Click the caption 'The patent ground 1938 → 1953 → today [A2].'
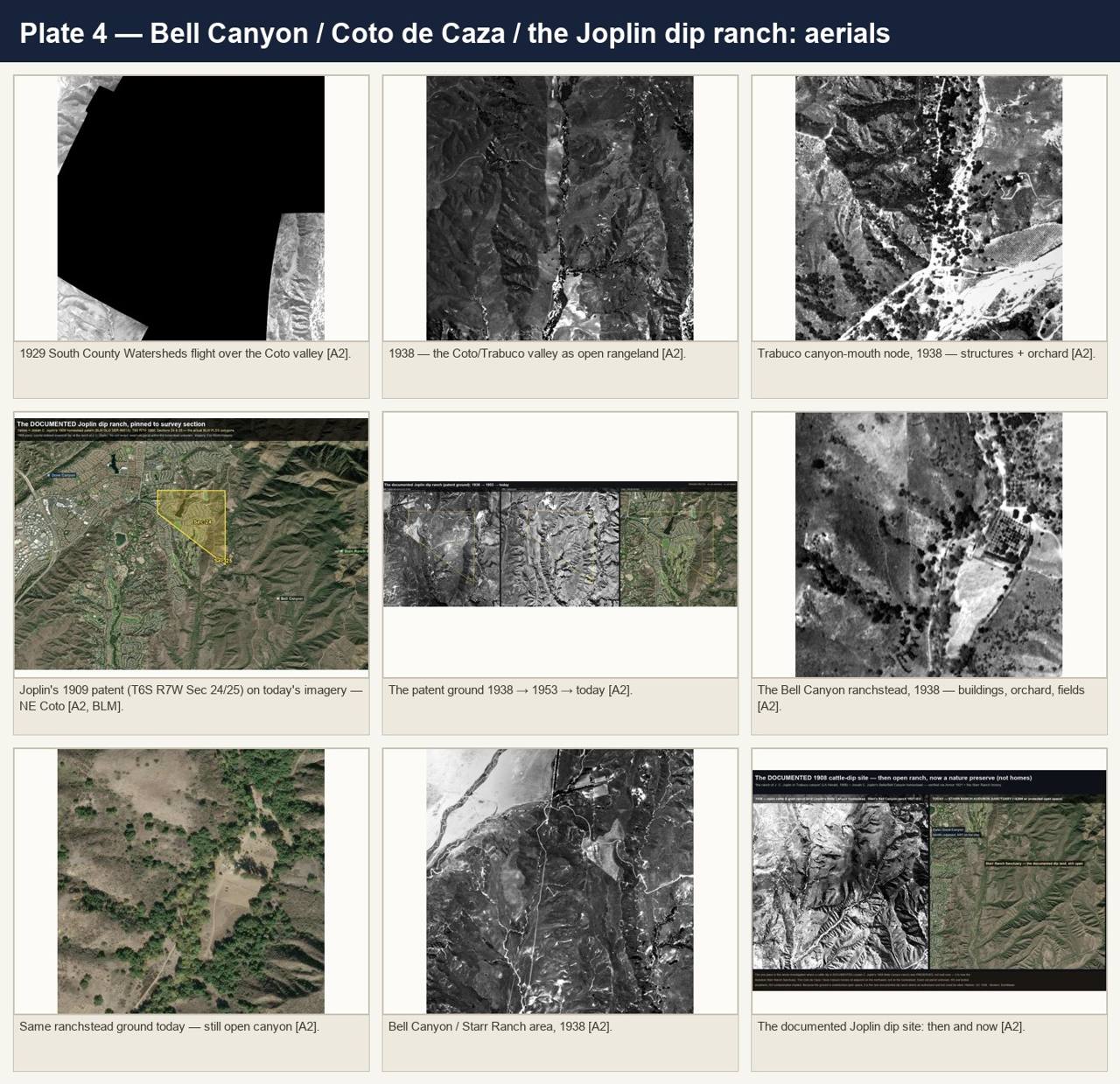The image size is (1120, 1084). click(x=510, y=690)
